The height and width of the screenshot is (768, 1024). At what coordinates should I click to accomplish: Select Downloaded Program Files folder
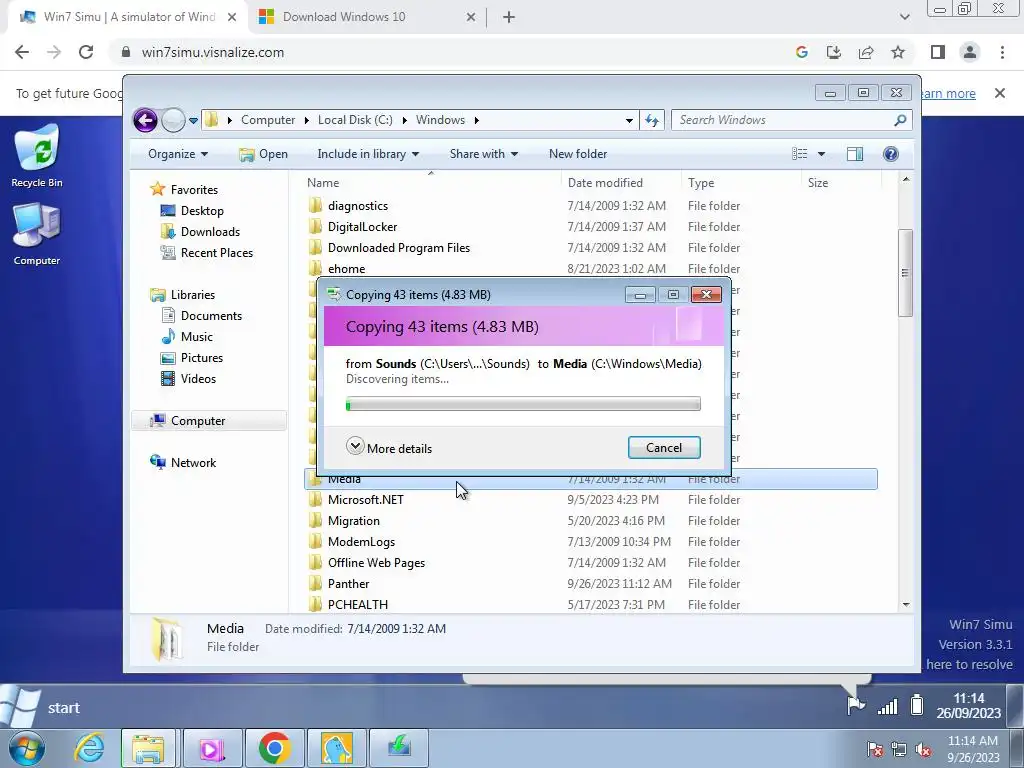(398, 248)
